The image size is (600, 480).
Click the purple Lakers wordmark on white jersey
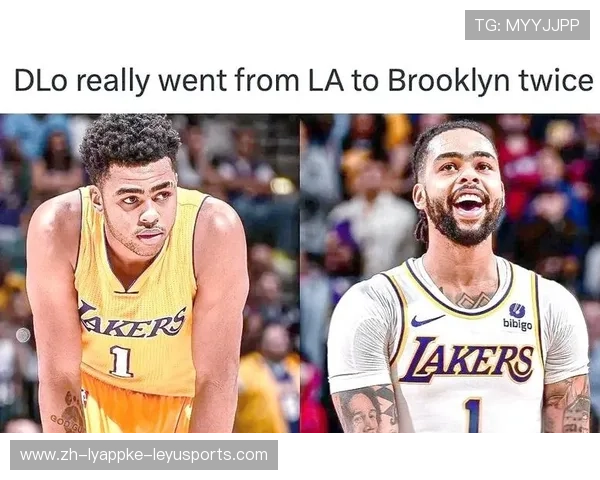pyautogui.click(x=466, y=360)
